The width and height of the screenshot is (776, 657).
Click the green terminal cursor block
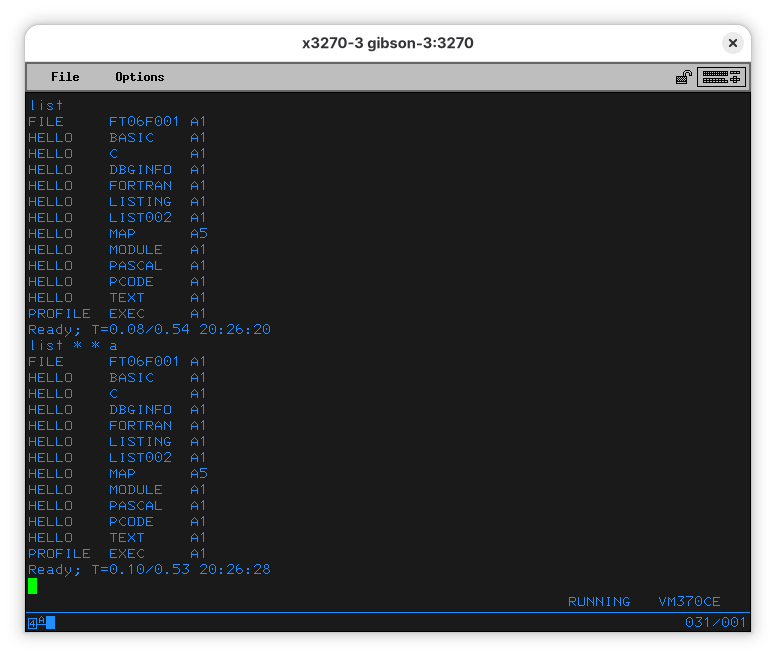tap(32, 586)
